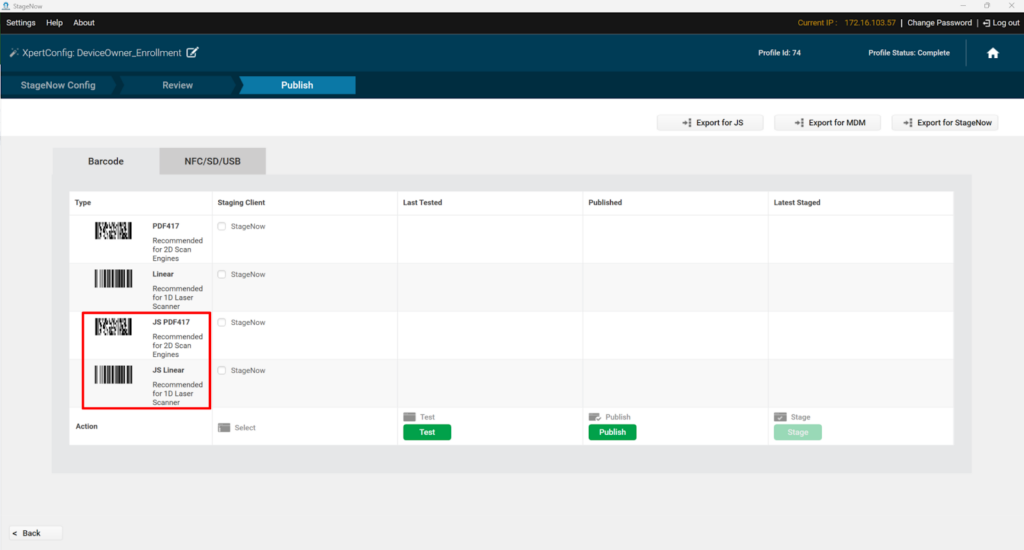
Task: Edit profile name with pencil icon
Action: pyautogui.click(x=192, y=52)
